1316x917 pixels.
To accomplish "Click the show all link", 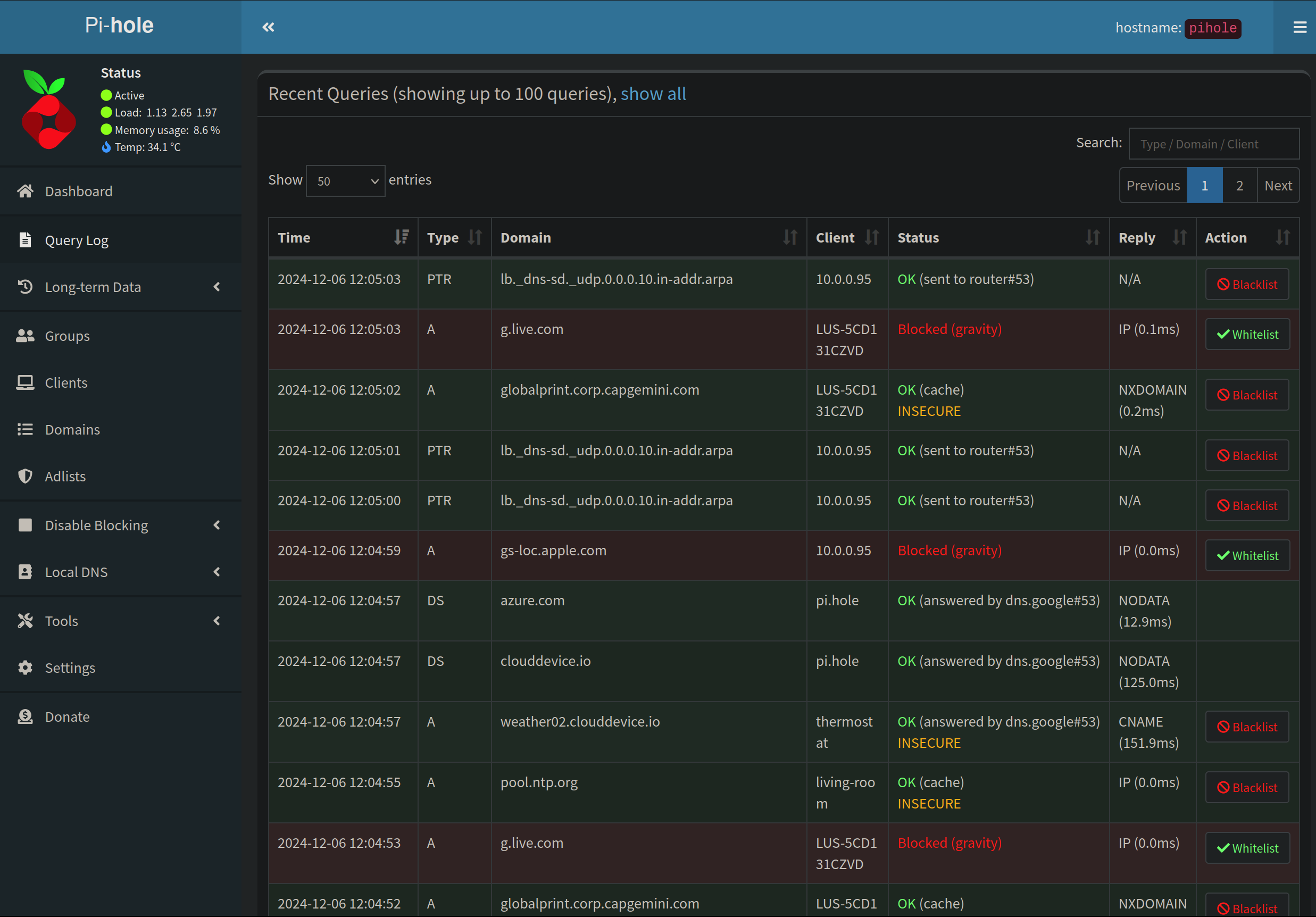I will [x=653, y=94].
